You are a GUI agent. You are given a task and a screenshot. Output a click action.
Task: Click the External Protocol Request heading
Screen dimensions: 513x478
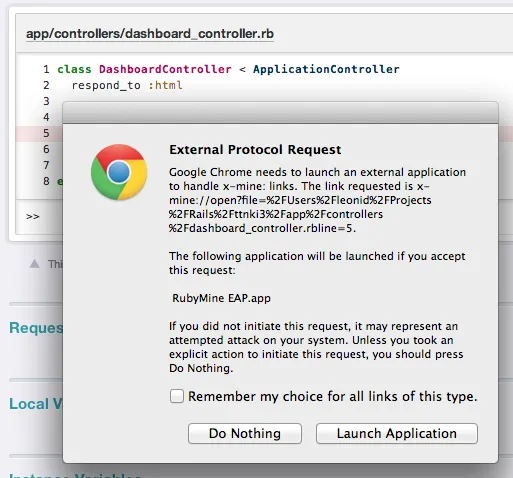[x=255, y=149]
